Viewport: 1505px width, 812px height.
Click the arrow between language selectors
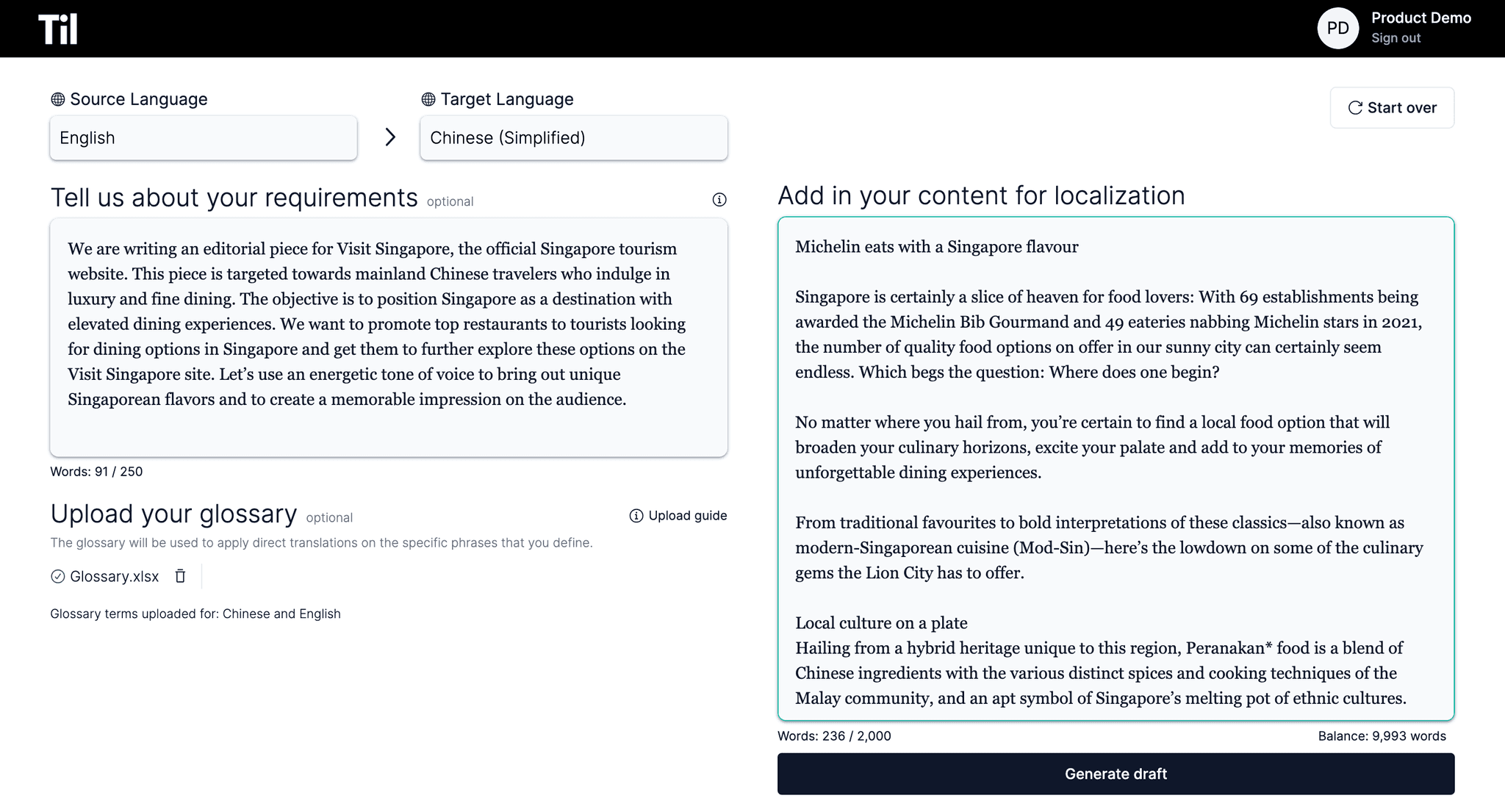(x=390, y=137)
